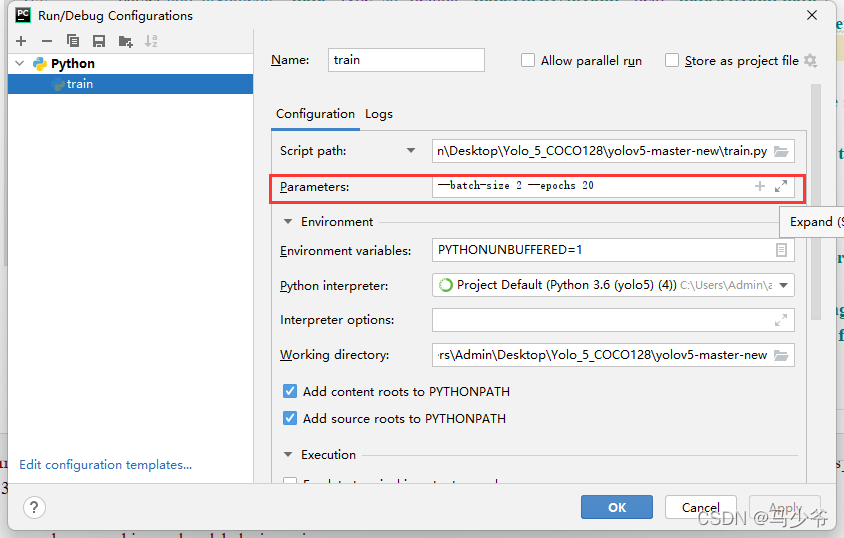Switch to the Configuration tab
This screenshot has width=844, height=538.
315,114
